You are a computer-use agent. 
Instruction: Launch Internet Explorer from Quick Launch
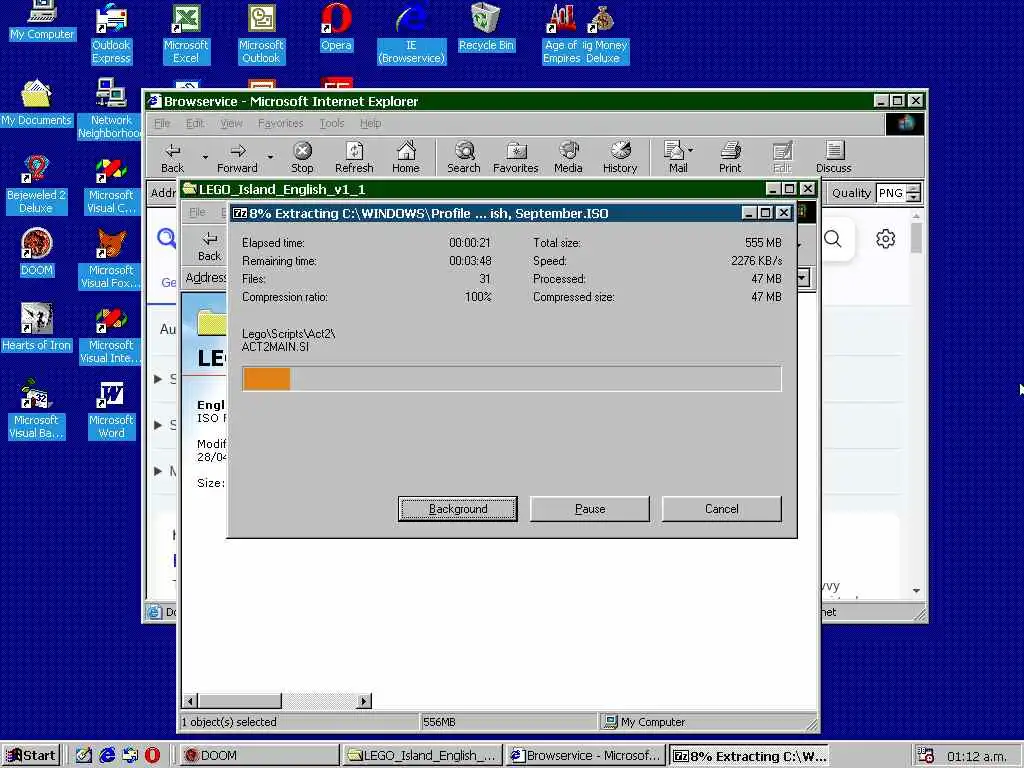(106, 756)
